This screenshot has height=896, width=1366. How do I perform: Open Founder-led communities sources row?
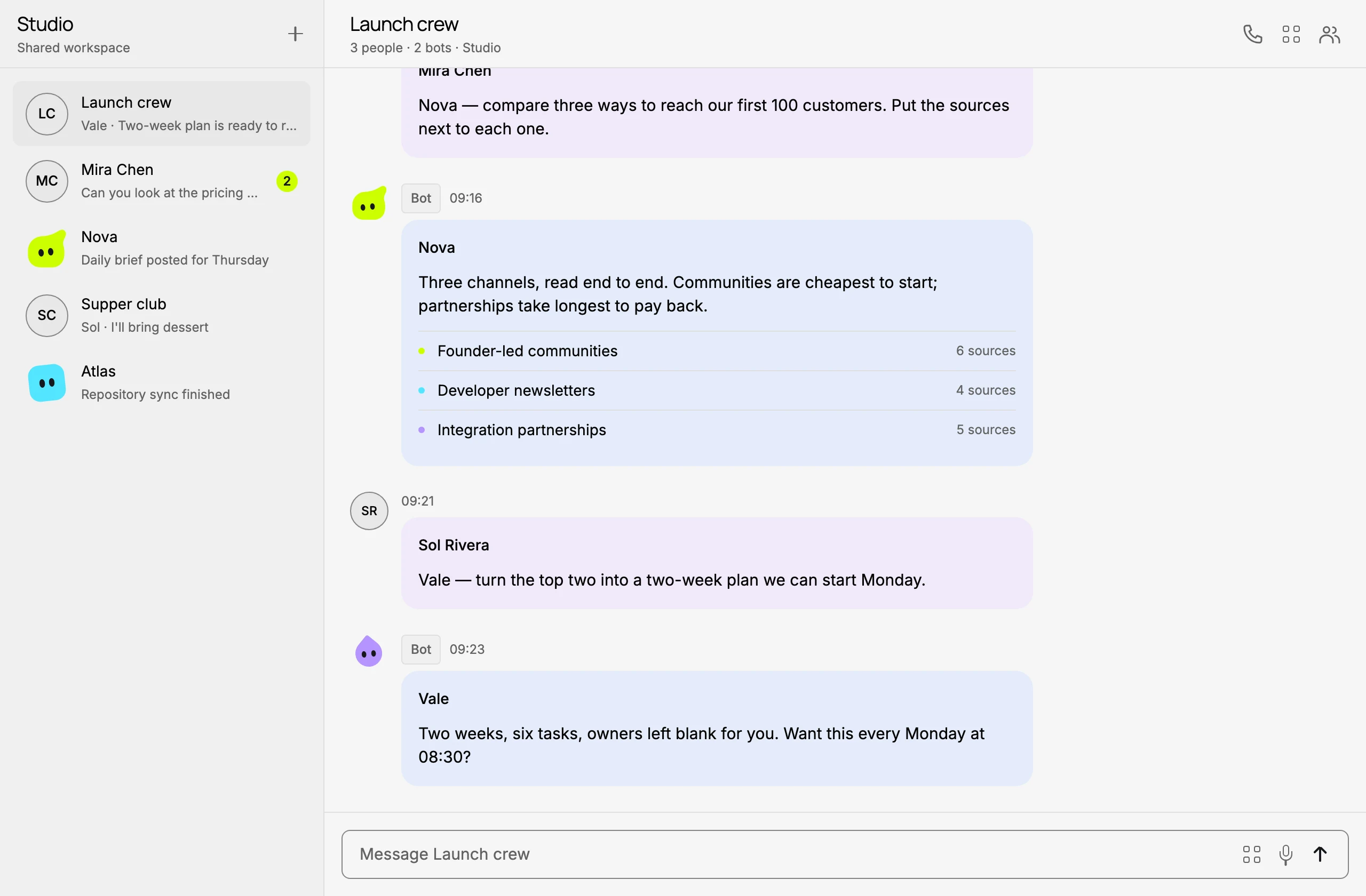[717, 351]
